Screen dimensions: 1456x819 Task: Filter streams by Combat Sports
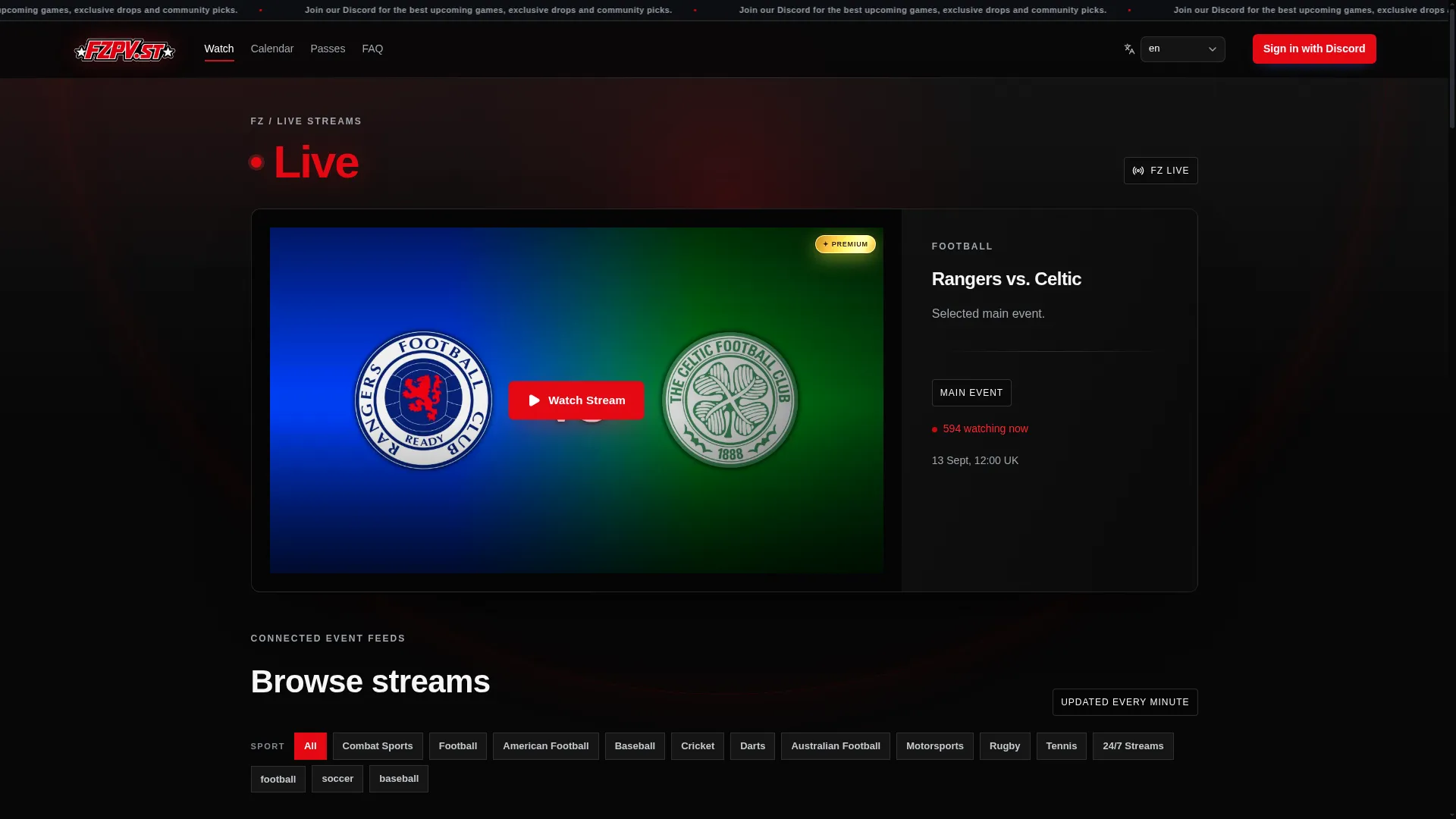tap(378, 746)
